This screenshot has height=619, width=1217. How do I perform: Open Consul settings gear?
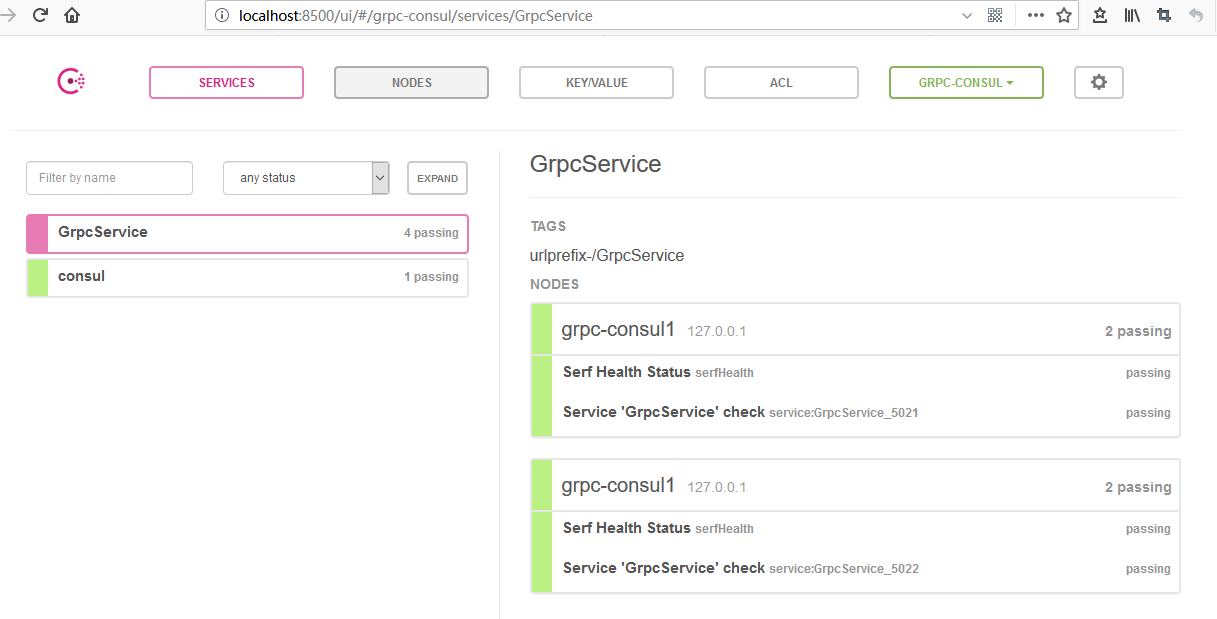point(1099,82)
